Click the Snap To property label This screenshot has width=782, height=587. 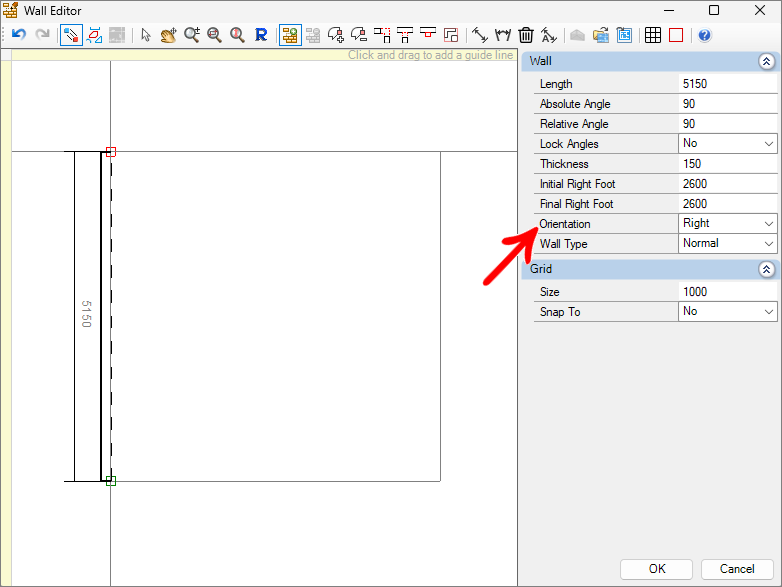coord(560,312)
